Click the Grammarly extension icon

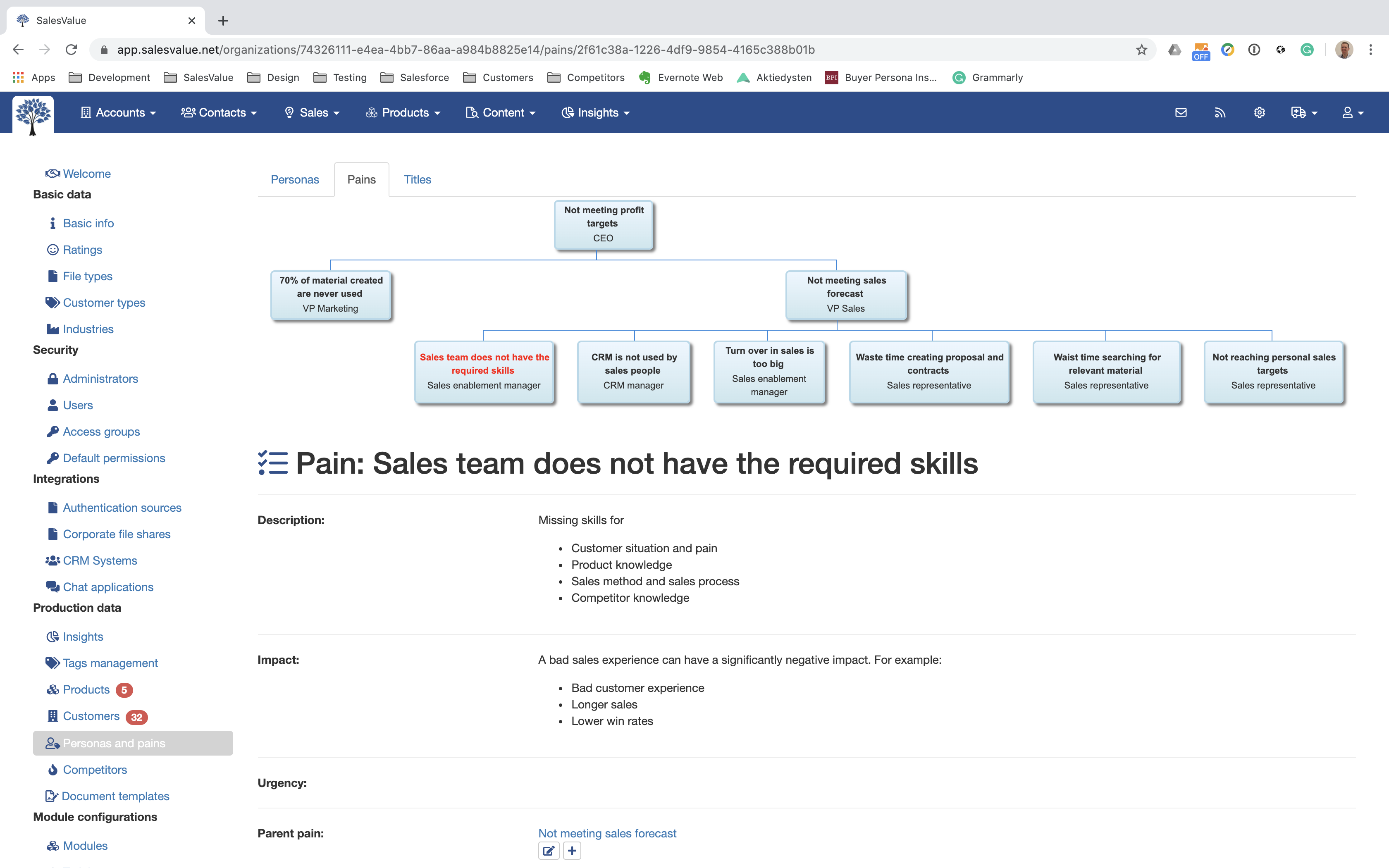[x=1307, y=50]
